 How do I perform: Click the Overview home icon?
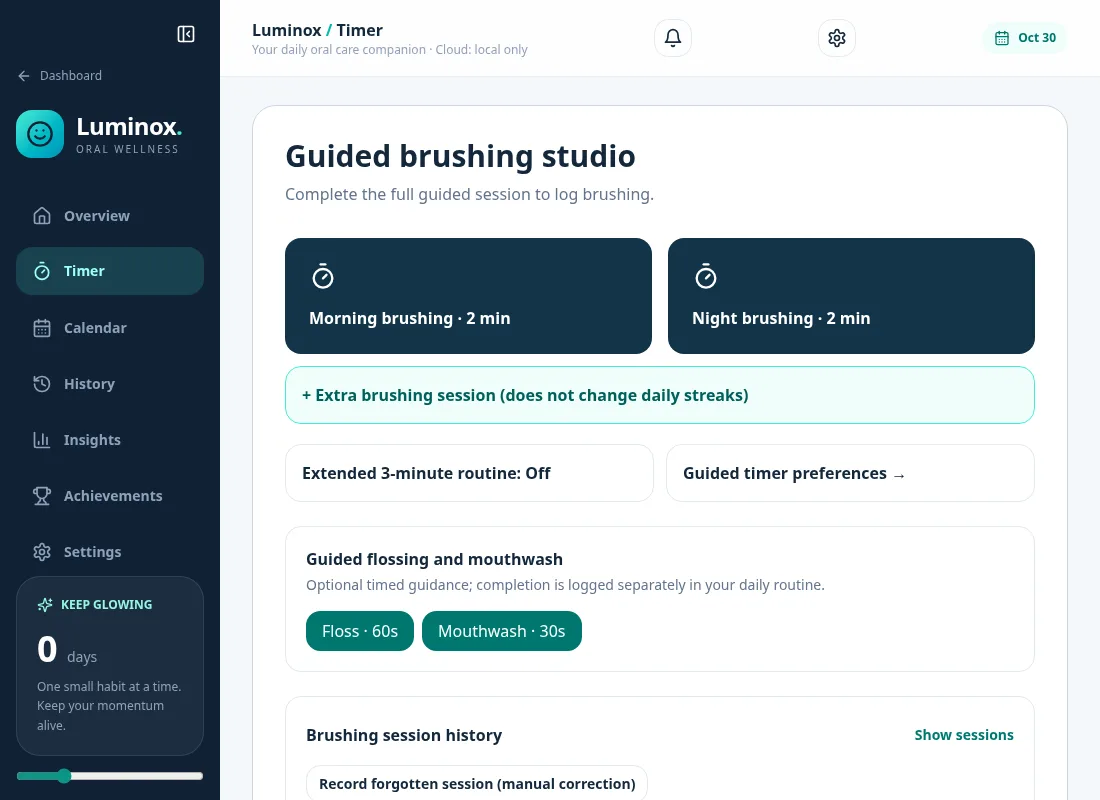tap(42, 215)
